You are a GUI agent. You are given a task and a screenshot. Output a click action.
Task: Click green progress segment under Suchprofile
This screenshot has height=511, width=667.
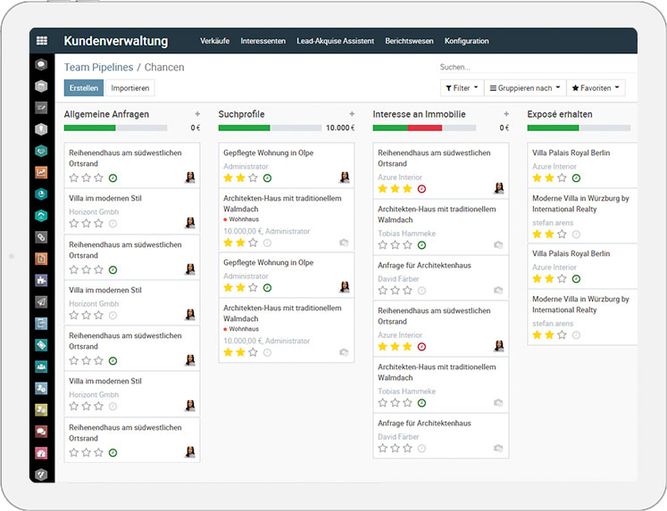coord(244,128)
